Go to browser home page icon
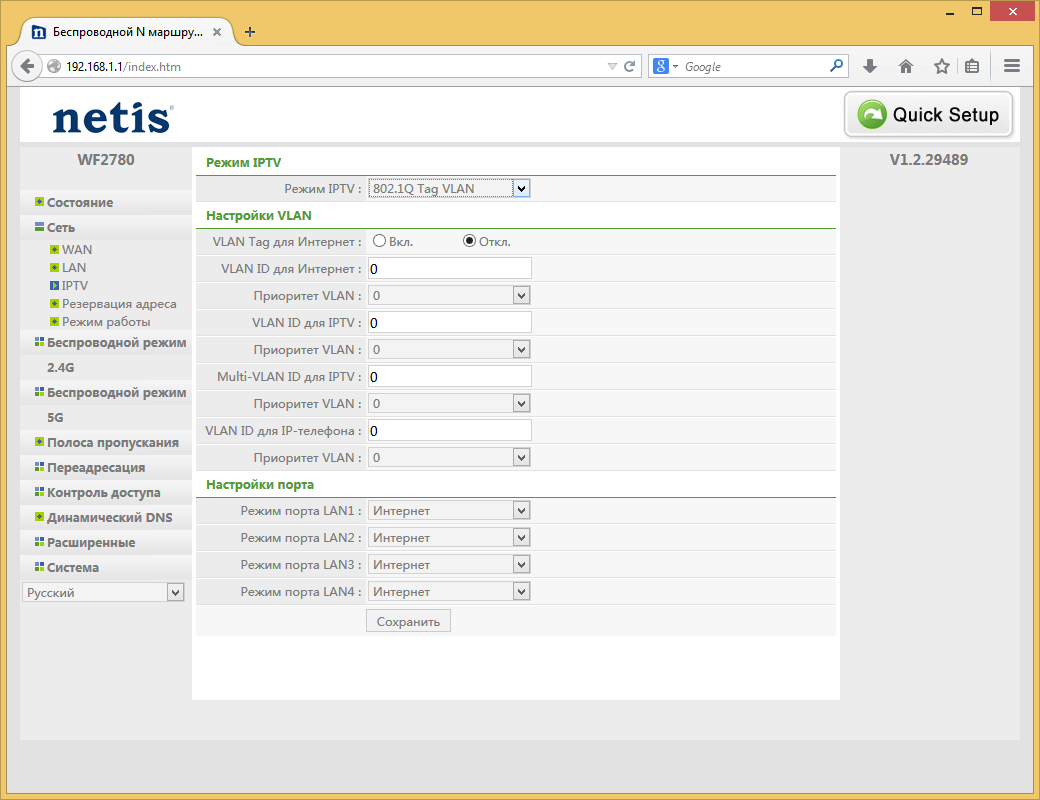Viewport: 1040px width, 800px height. pos(906,66)
